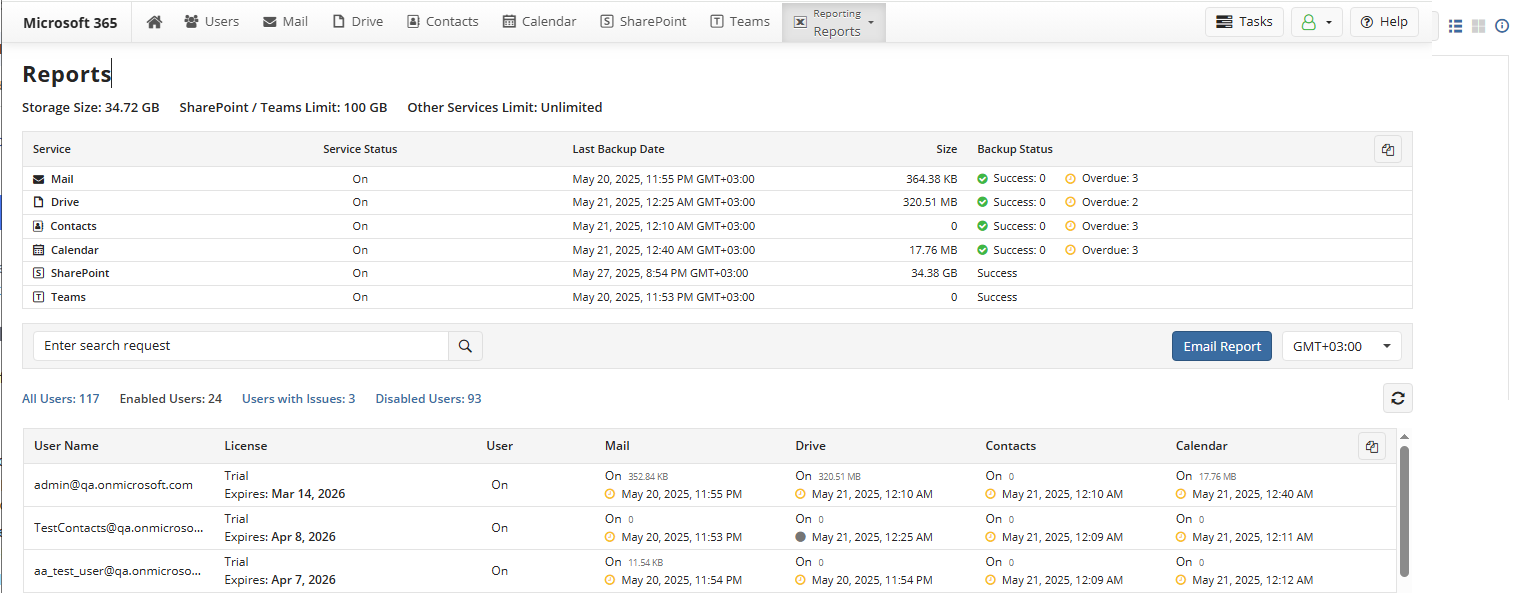Copy the user table via its header copy icon
The width and height of the screenshot is (1527, 593).
[x=1372, y=446]
